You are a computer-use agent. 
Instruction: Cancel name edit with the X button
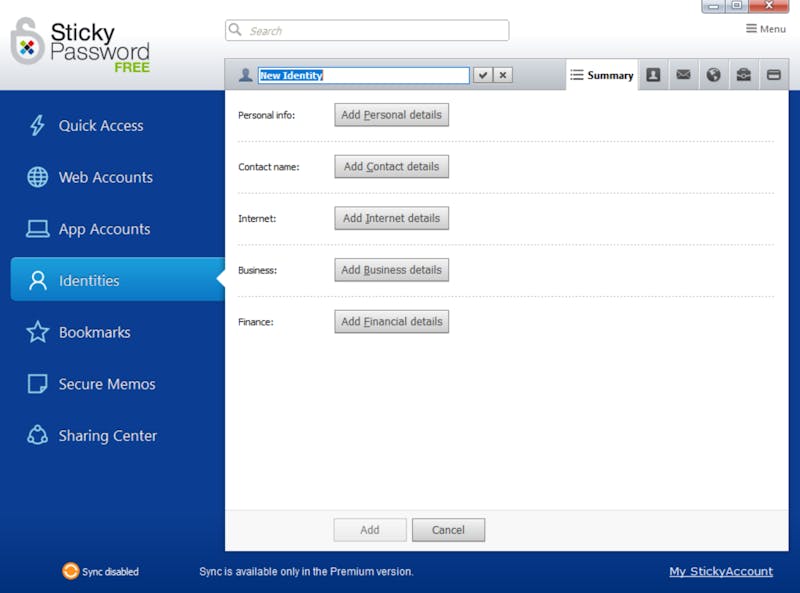[503, 75]
